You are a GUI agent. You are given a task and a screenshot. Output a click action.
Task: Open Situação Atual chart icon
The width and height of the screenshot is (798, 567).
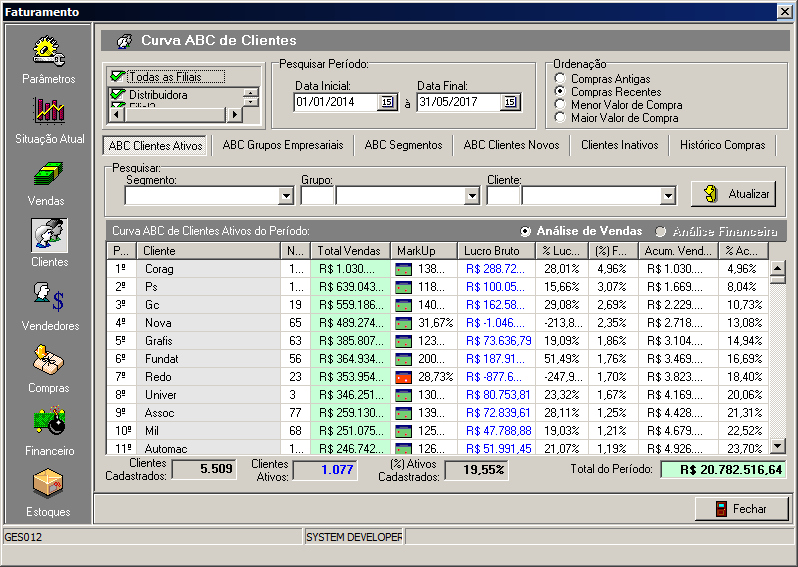[x=48, y=111]
